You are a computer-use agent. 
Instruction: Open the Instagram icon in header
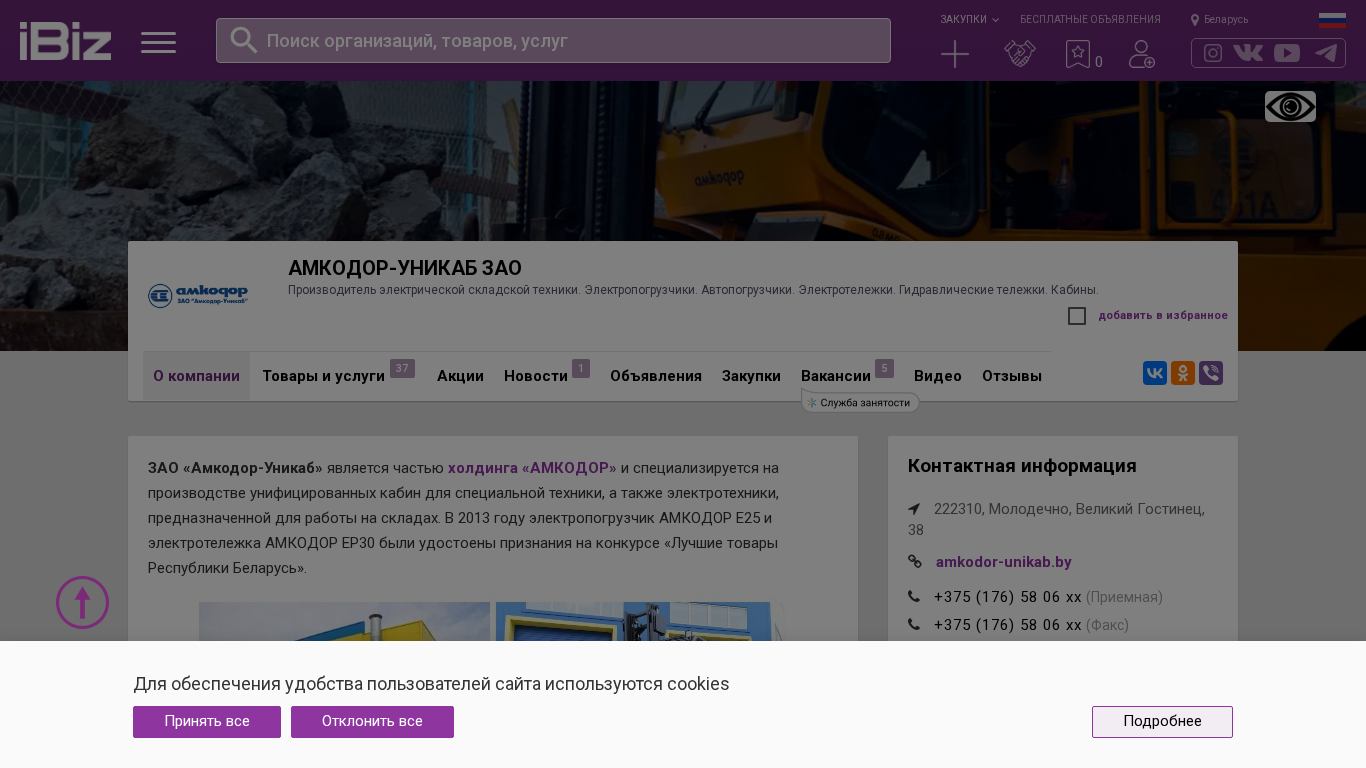coord(1213,53)
